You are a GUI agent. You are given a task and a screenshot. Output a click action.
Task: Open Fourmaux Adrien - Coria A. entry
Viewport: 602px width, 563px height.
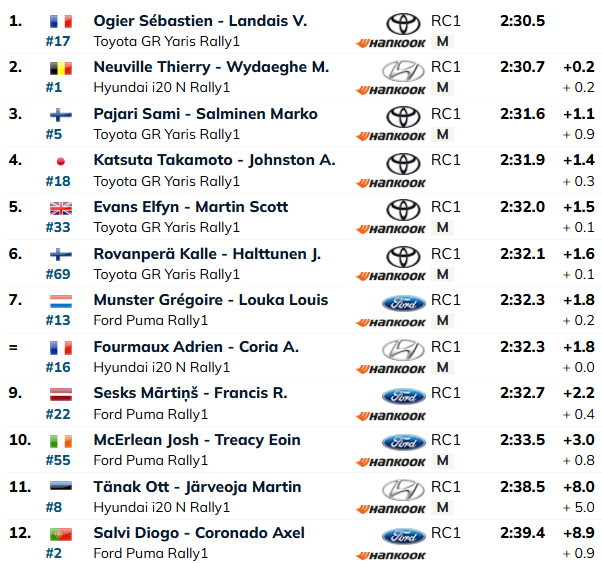196,347
